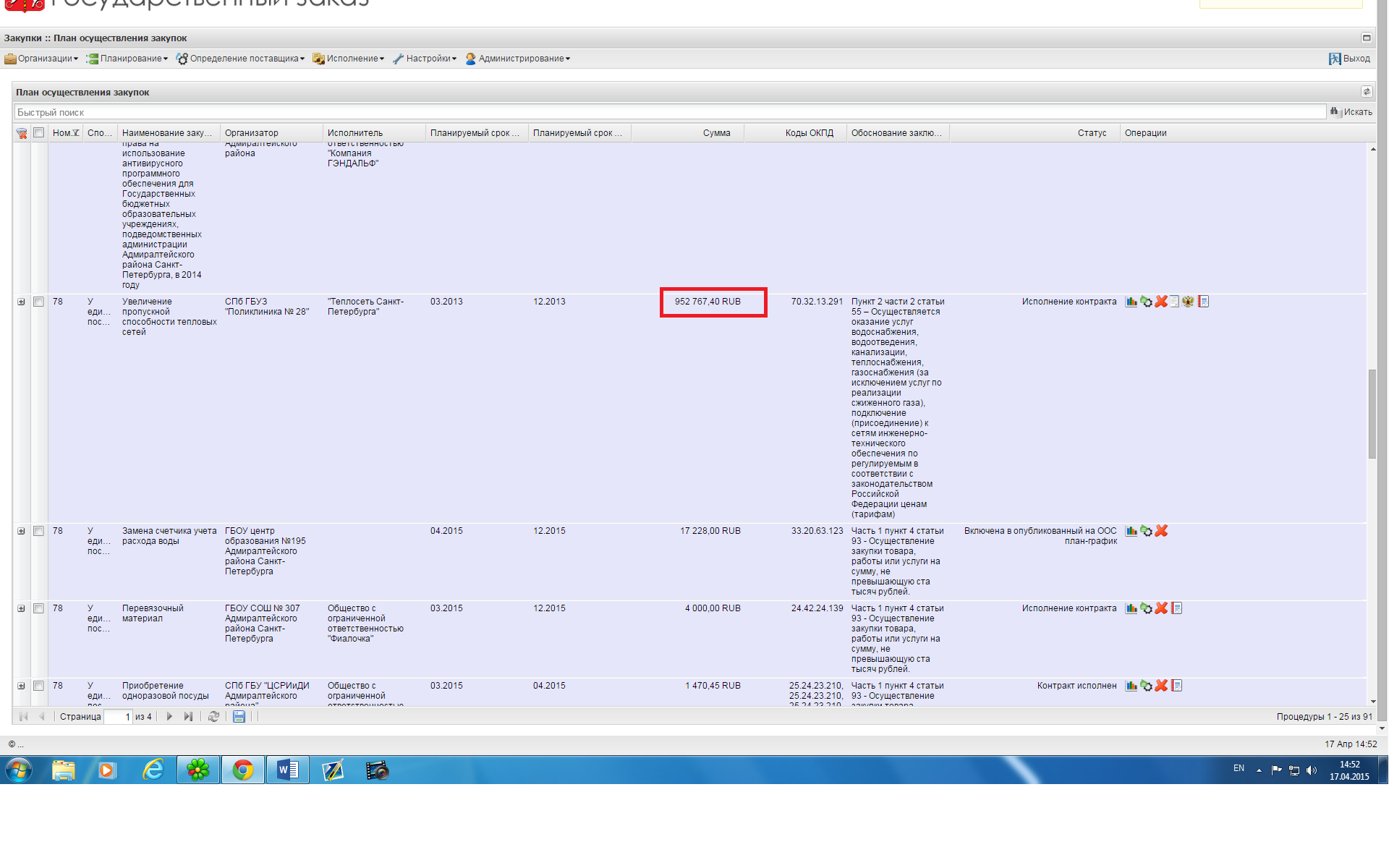Screen dimensions: 1389x868
Task: Expand the Приобретение одноразовой посуды row
Action: coord(21,686)
